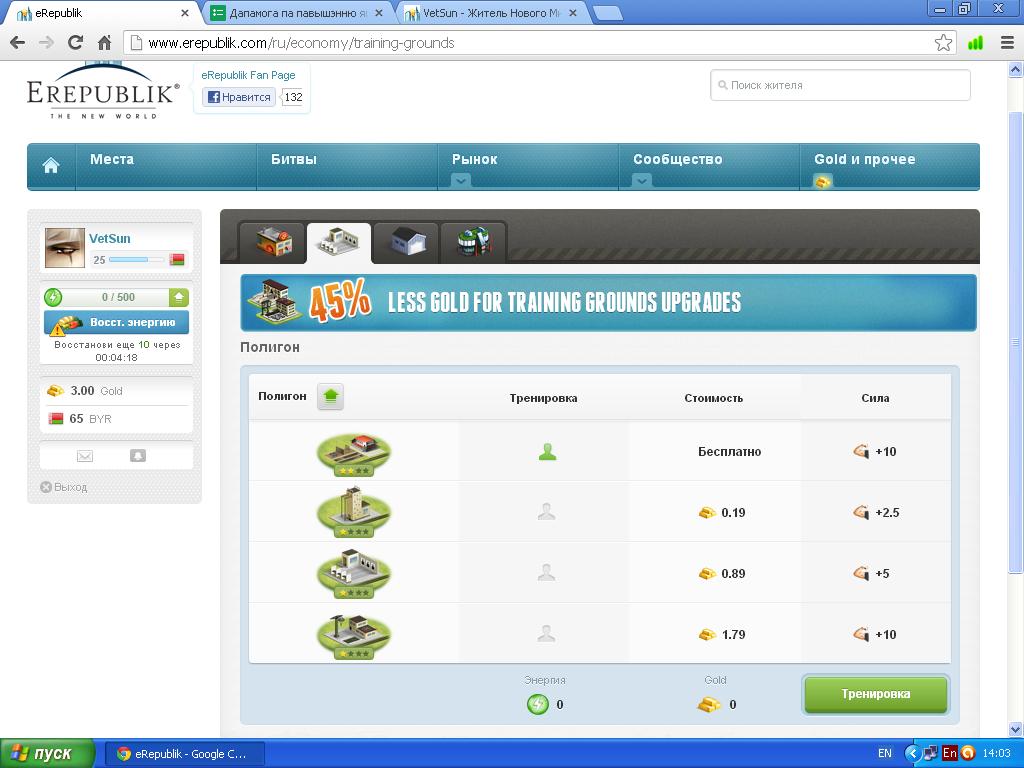1024x768 pixels.
Task: Open a new browser tab
Action: pyautogui.click(x=607, y=13)
